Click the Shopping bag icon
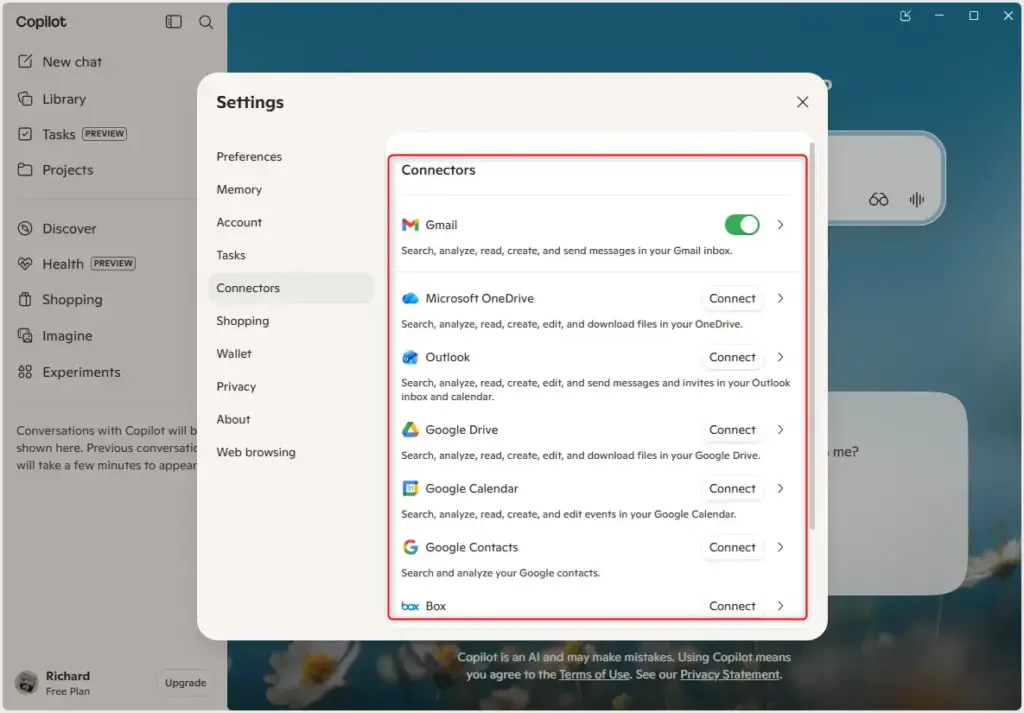This screenshot has height=713, width=1024. tap(25, 299)
